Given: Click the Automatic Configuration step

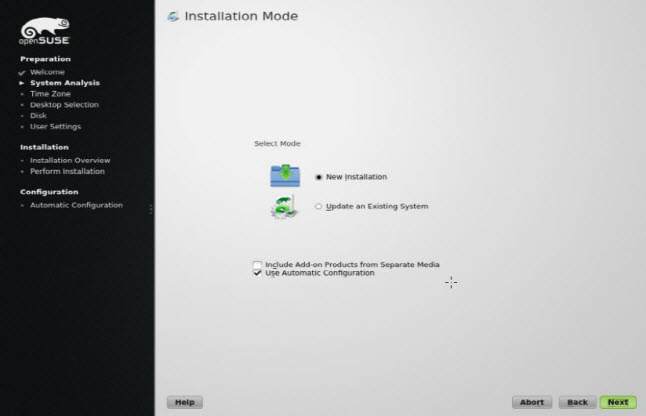Looking at the screenshot, I should [x=76, y=205].
